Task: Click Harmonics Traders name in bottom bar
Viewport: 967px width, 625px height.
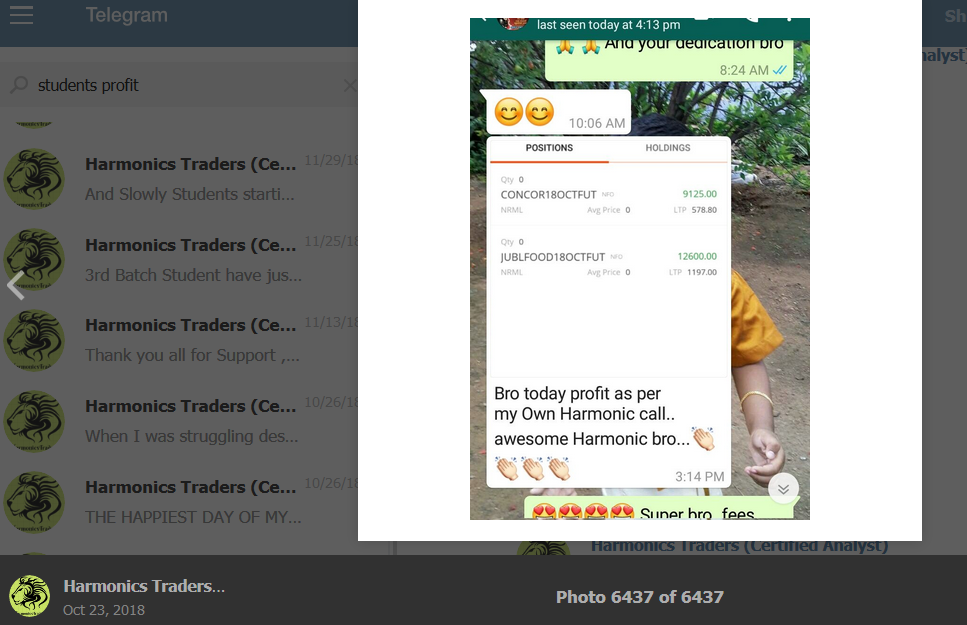Action: coord(144,586)
